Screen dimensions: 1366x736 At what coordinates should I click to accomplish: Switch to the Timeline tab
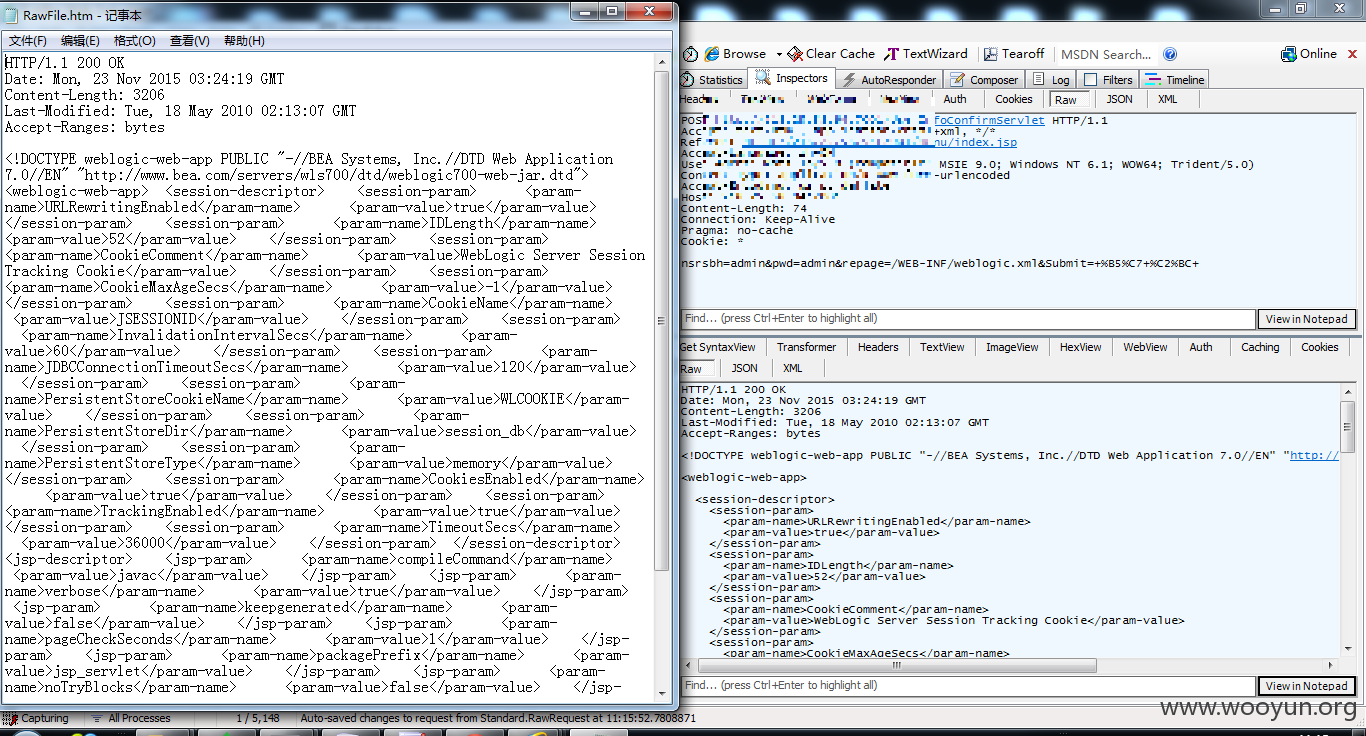click(1175, 80)
